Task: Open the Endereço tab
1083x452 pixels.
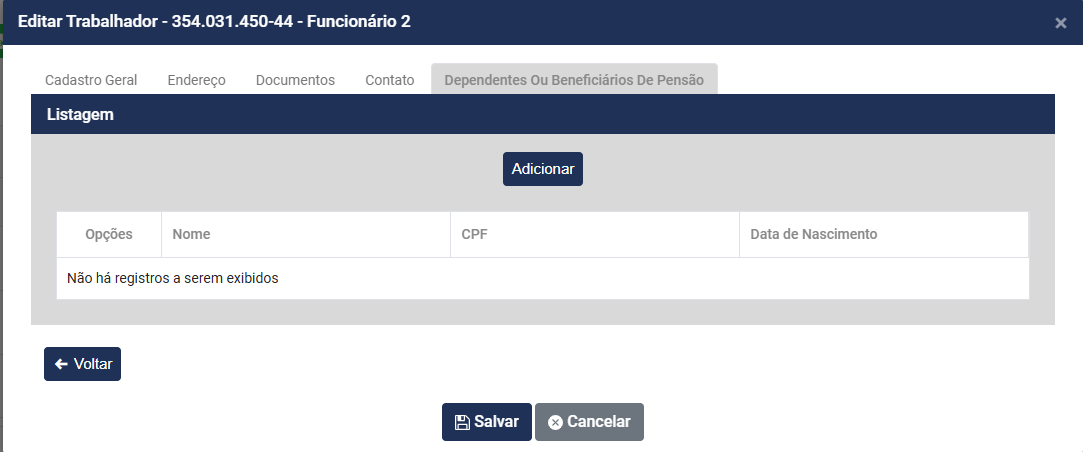Action: (x=196, y=80)
